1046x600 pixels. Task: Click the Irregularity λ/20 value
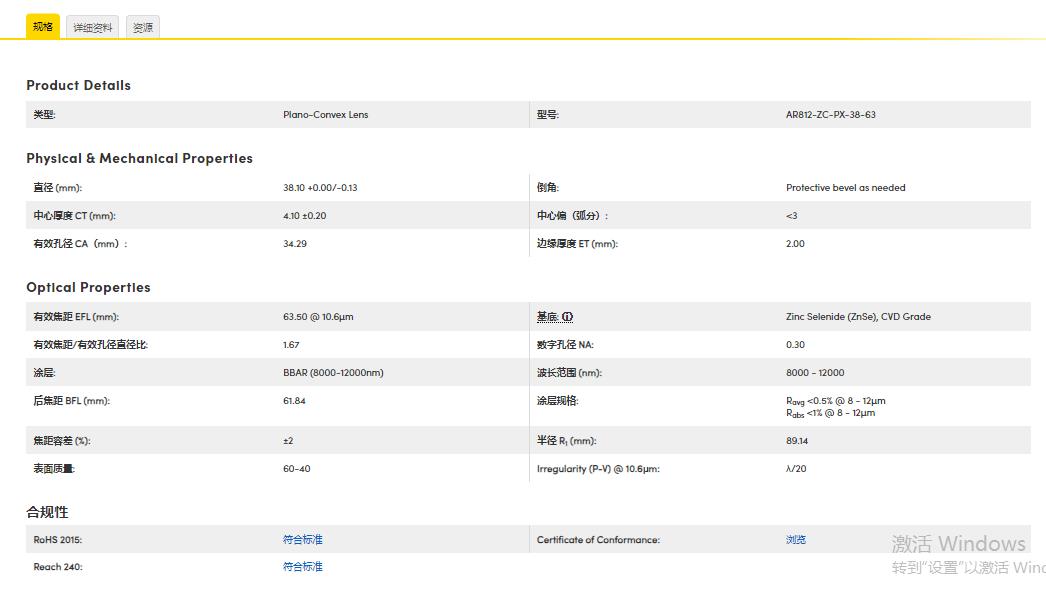click(x=796, y=469)
